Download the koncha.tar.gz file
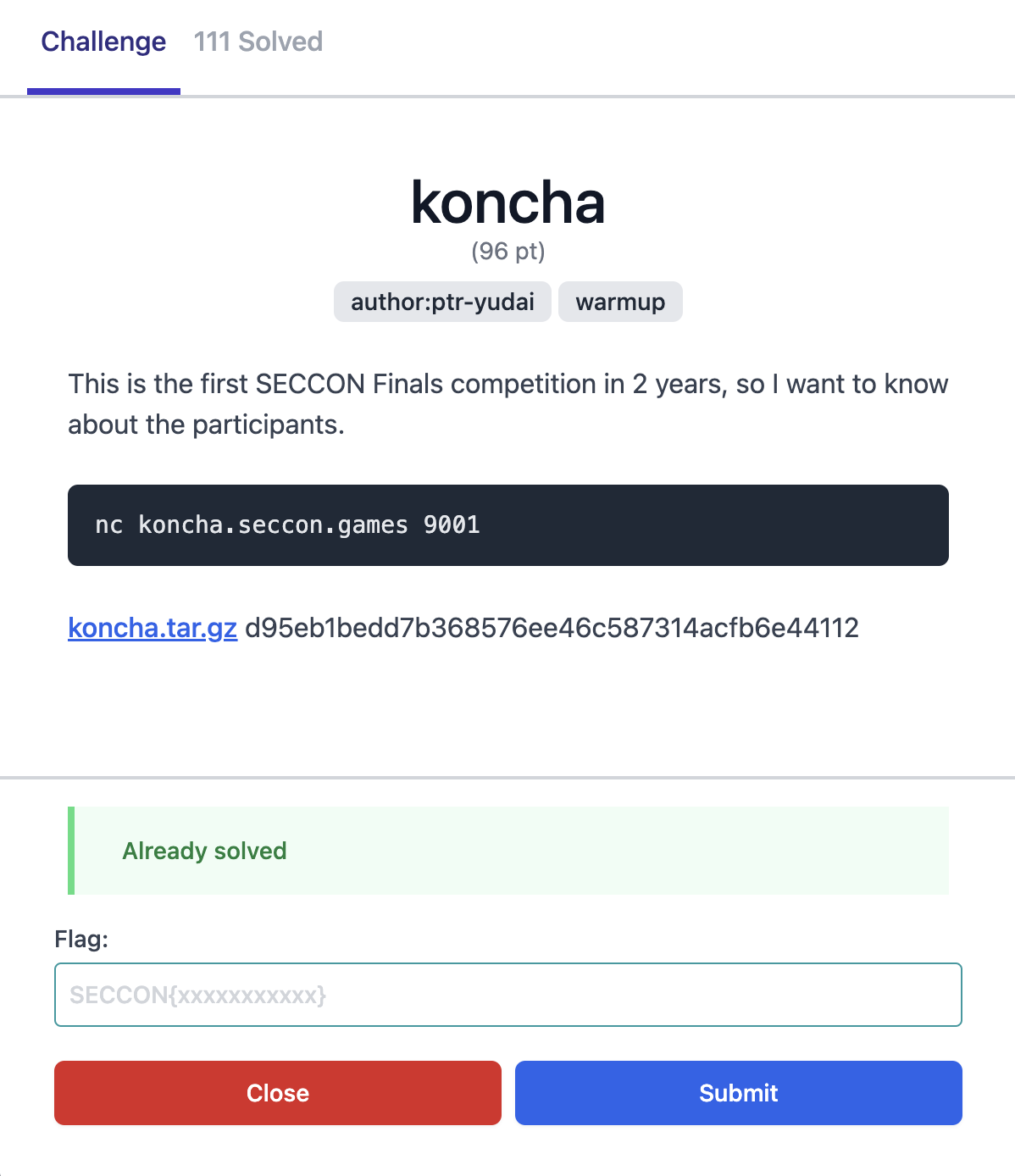1015x1176 pixels. coord(153,628)
